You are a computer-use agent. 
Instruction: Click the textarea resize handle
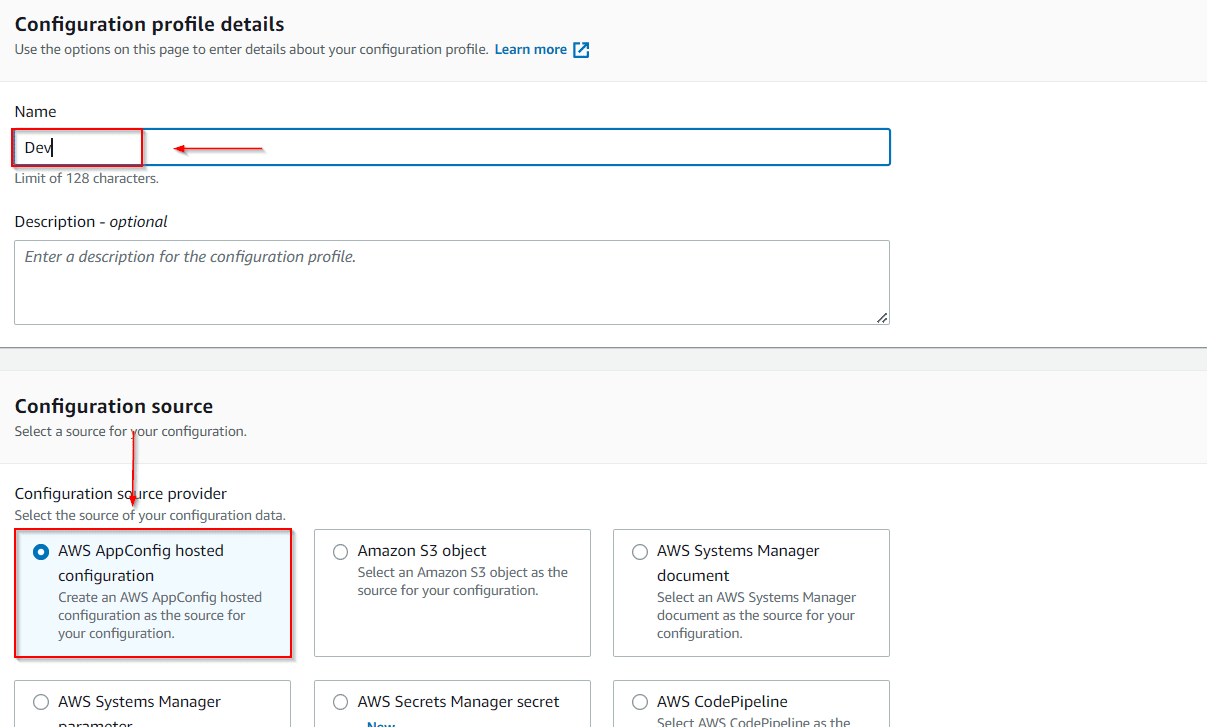[883, 317]
